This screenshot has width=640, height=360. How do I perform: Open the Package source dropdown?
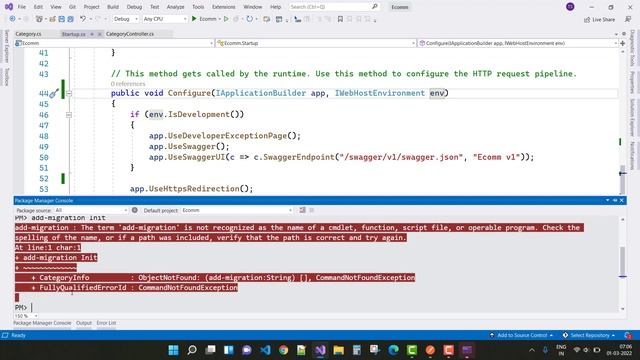(x=91, y=210)
